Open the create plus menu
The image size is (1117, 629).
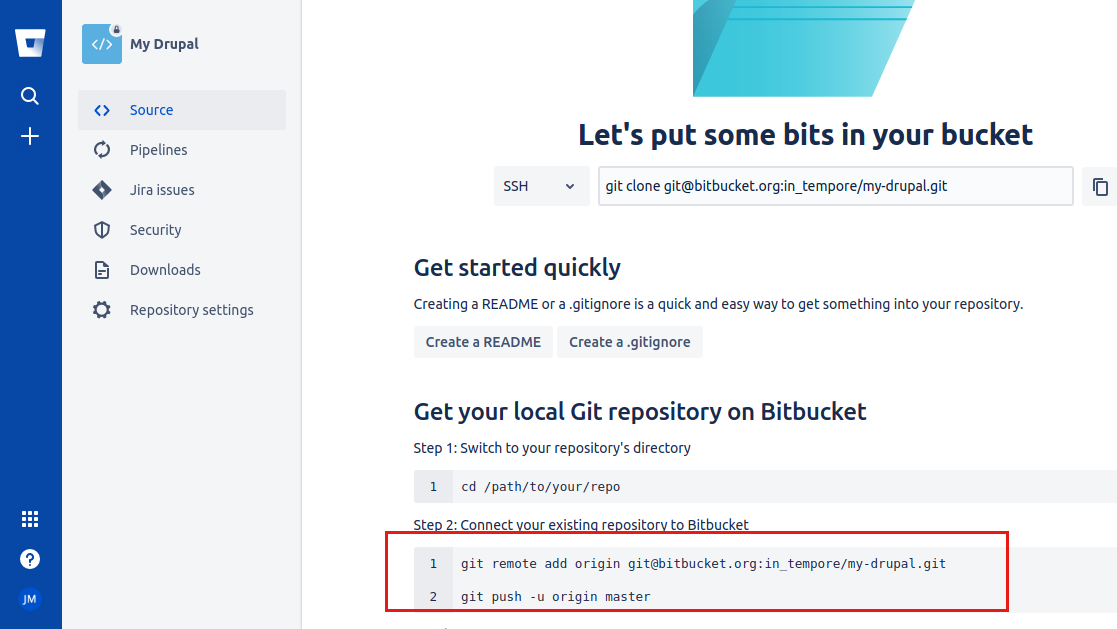tap(30, 136)
